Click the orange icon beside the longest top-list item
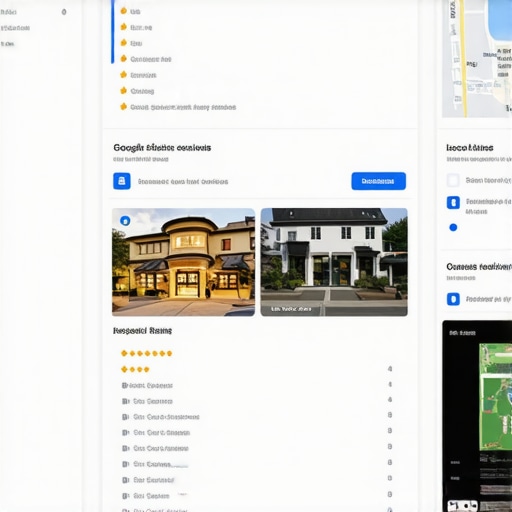Screen dimensions: 512x512 [x=124, y=107]
